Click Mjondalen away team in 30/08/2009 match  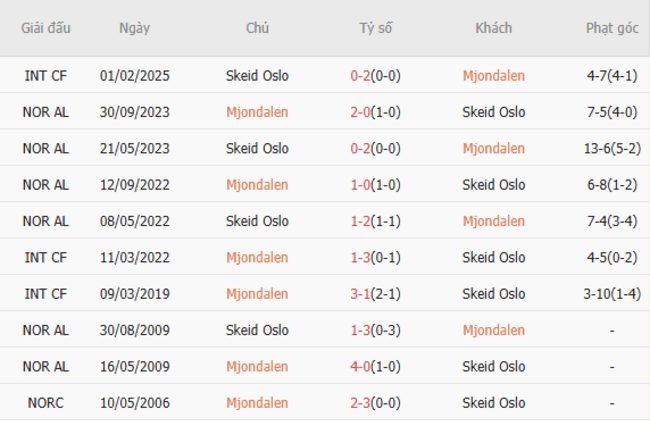[x=493, y=330]
